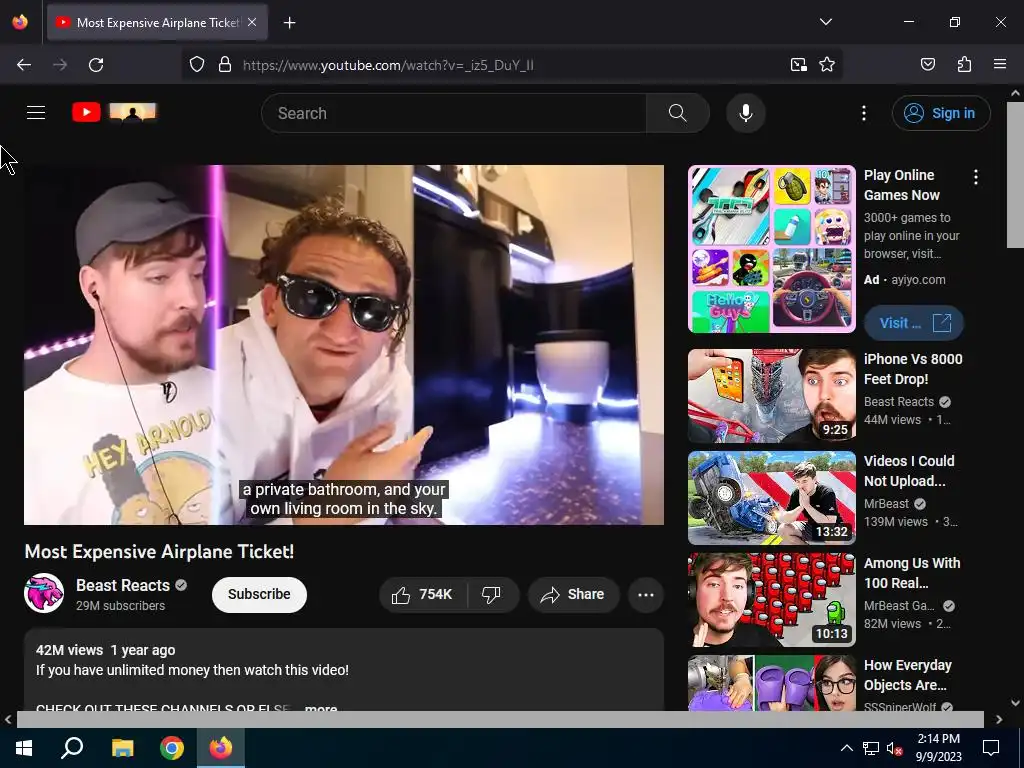This screenshot has height=768, width=1024.
Task: Go back to previous page in Firefox
Action: coord(24,65)
